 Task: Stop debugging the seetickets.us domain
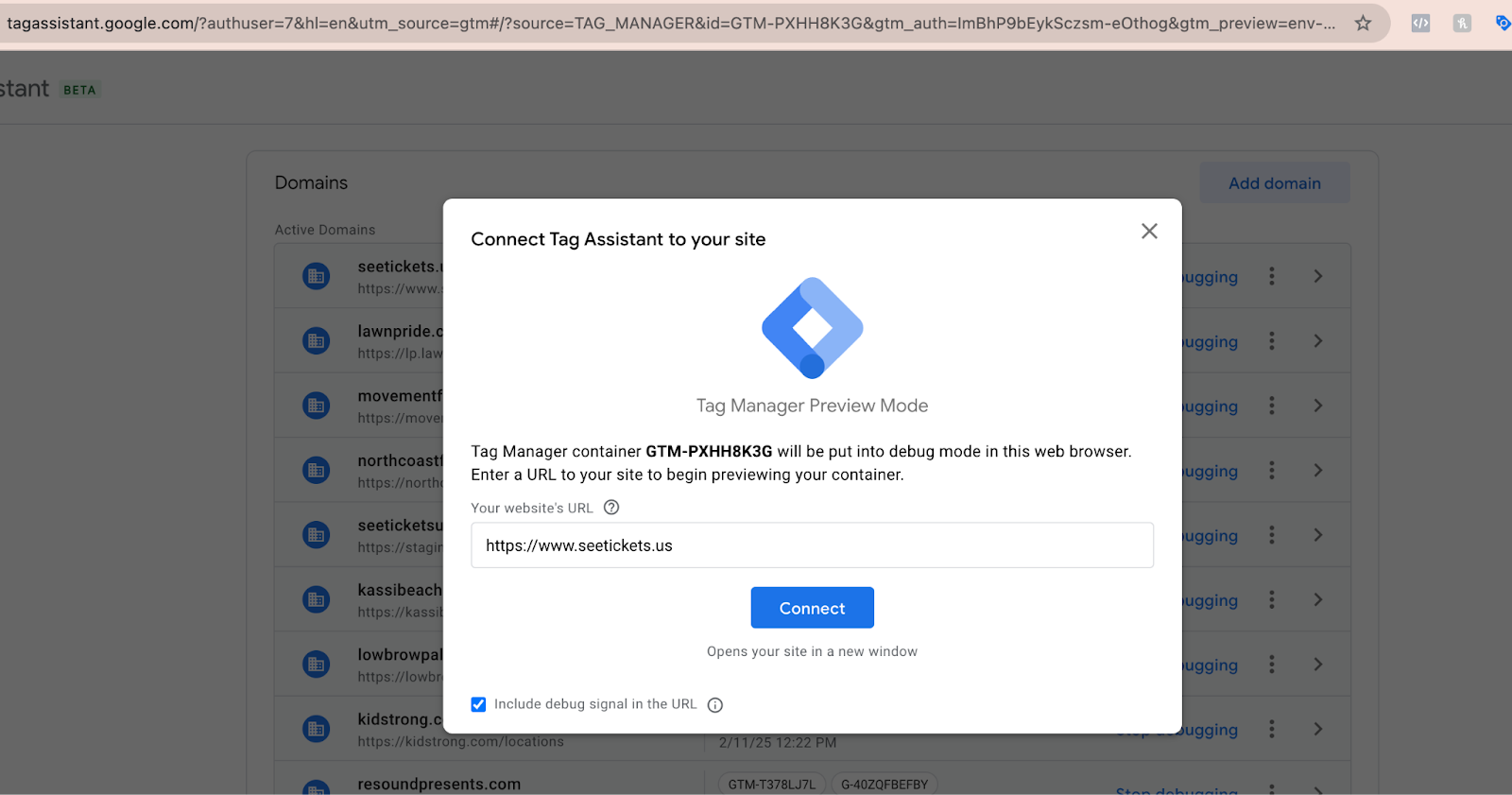pos(1210,277)
